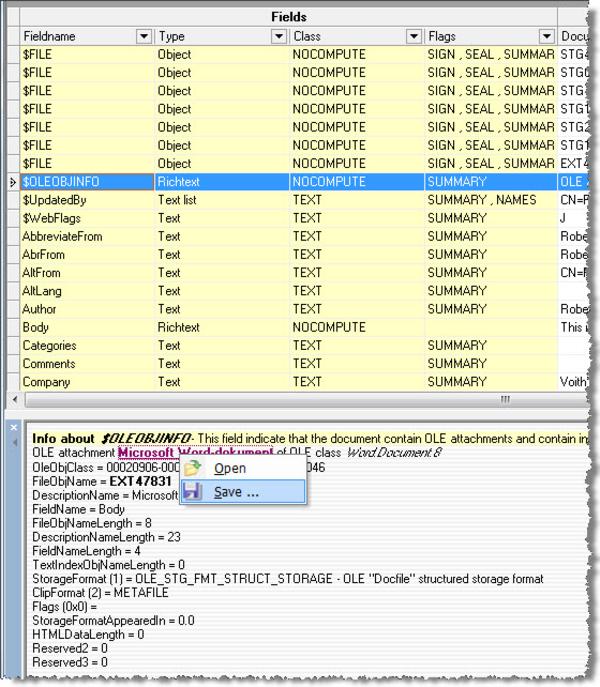The height and width of the screenshot is (687, 600).
Task: Click the horizontal scrollbar thumb of the grid
Action: point(307,399)
